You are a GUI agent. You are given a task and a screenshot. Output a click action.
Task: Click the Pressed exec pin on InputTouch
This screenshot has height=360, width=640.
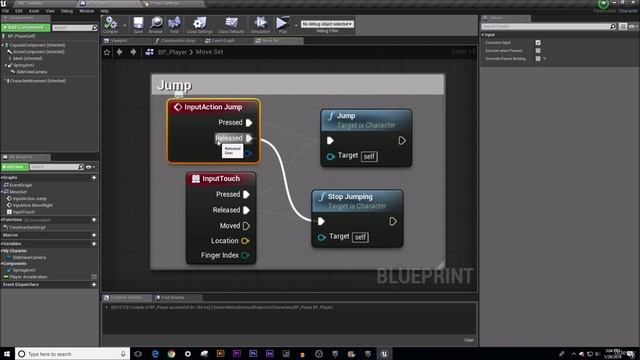click(247, 195)
